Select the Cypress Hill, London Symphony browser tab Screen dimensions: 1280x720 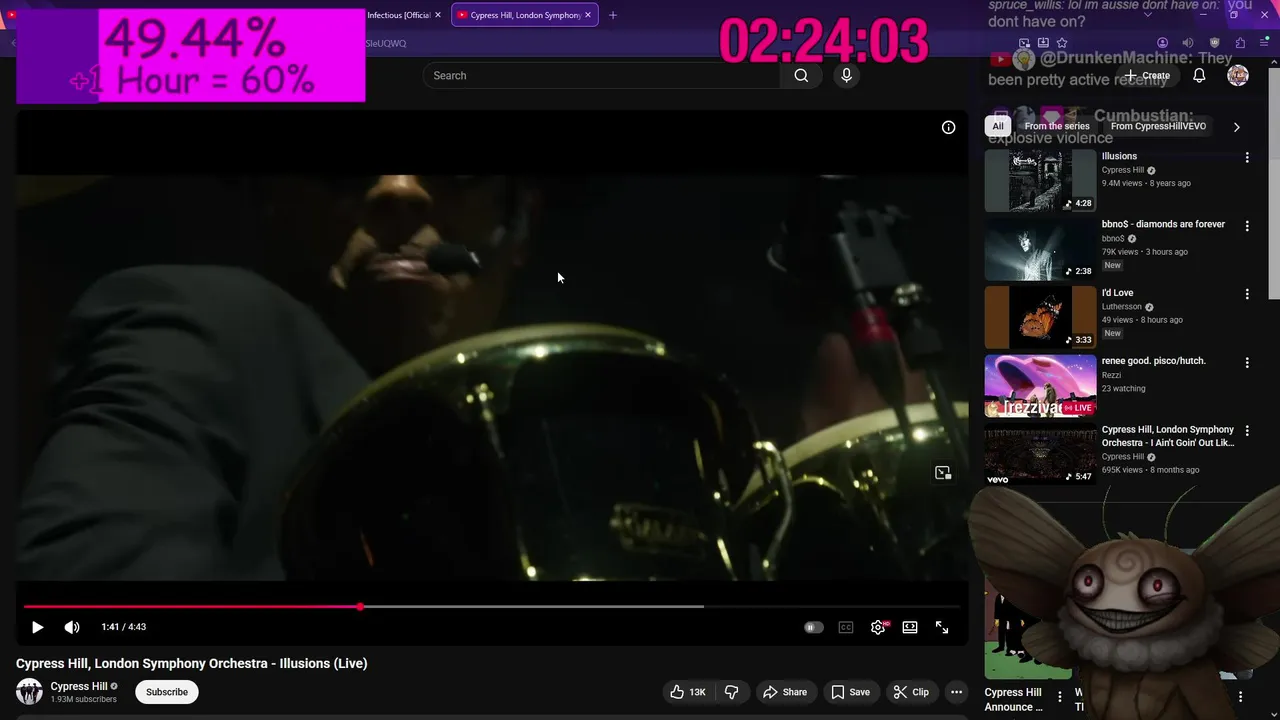pos(526,15)
